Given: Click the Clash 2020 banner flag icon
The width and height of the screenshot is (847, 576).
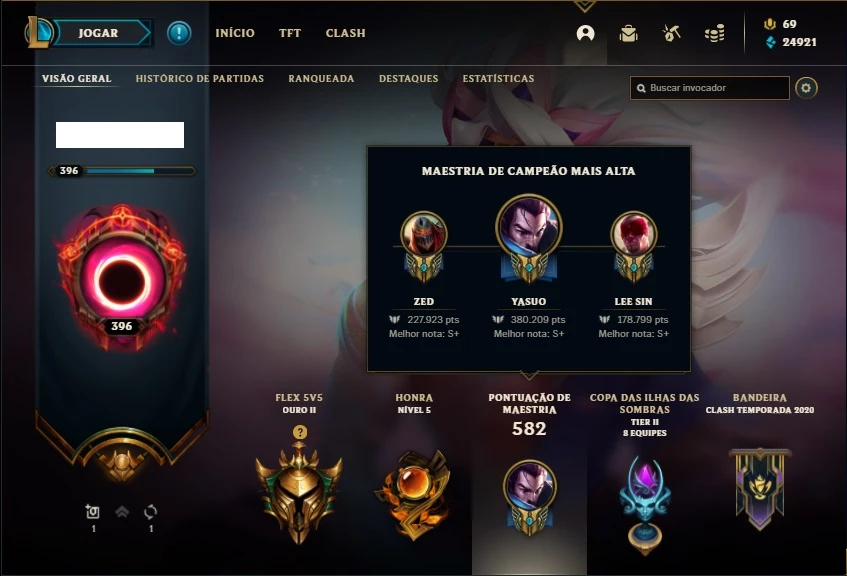Looking at the screenshot, I should tap(759, 488).
